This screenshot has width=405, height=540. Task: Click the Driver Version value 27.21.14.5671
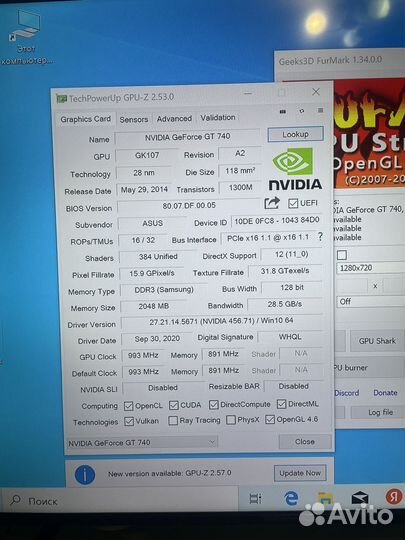[x=221, y=321]
